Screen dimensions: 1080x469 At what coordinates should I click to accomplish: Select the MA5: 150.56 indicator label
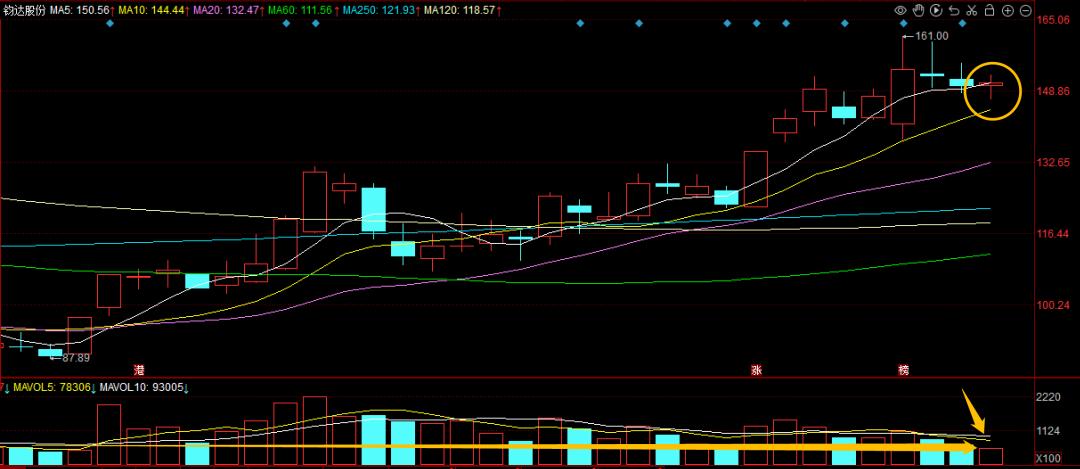coord(80,10)
